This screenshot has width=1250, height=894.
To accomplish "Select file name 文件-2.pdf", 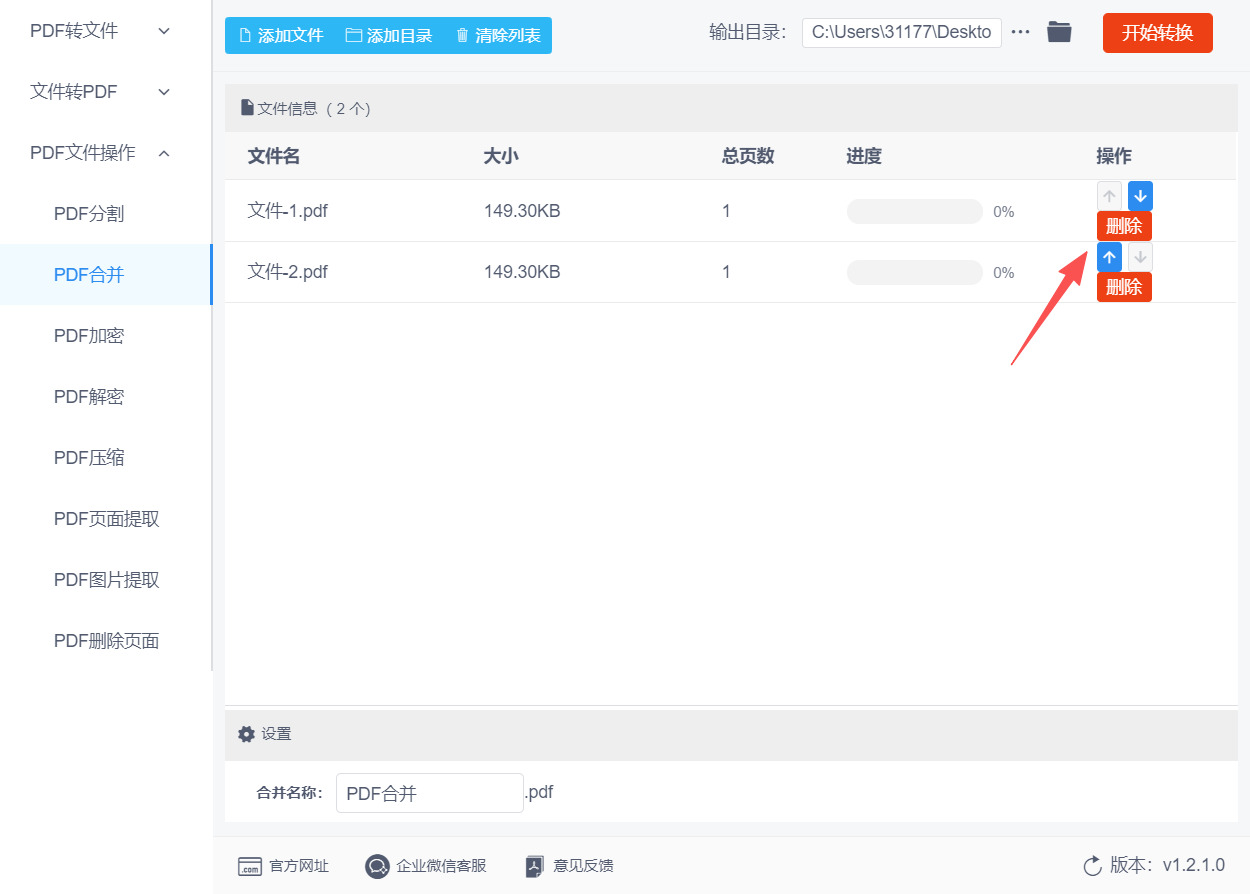I will pyautogui.click(x=288, y=272).
